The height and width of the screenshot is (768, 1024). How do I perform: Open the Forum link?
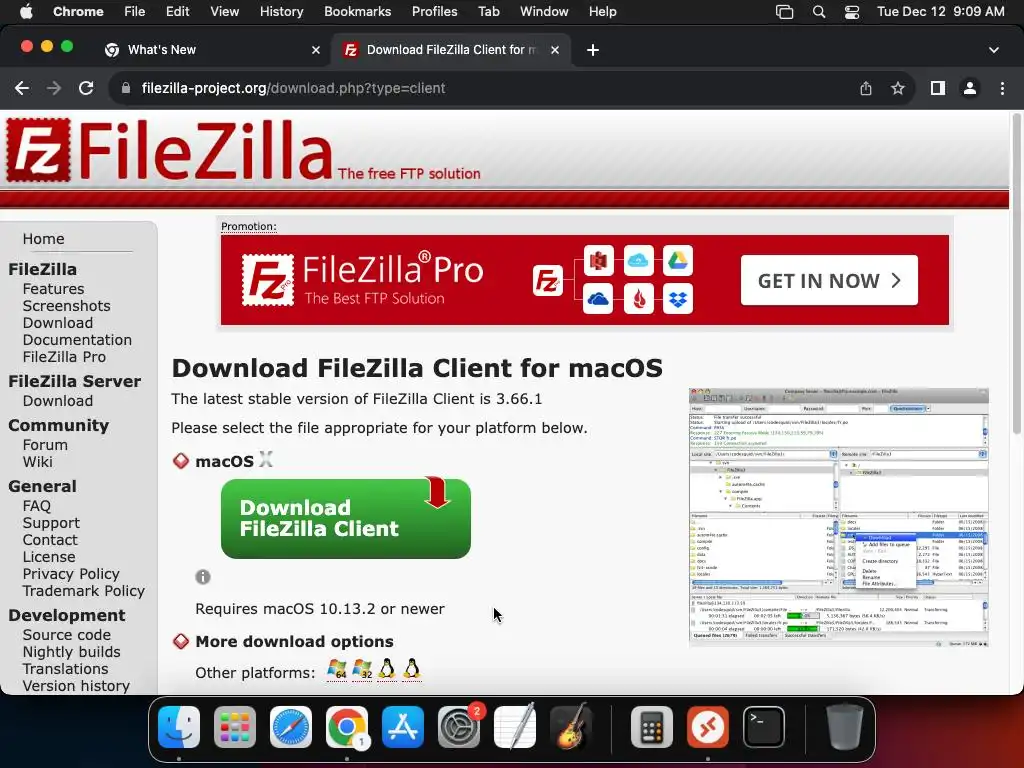point(45,445)
